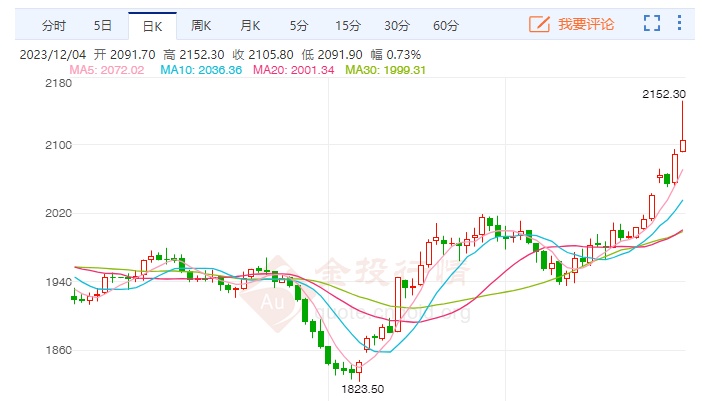
Task: Select the 5日 chart tab
Action: point(103,24)
